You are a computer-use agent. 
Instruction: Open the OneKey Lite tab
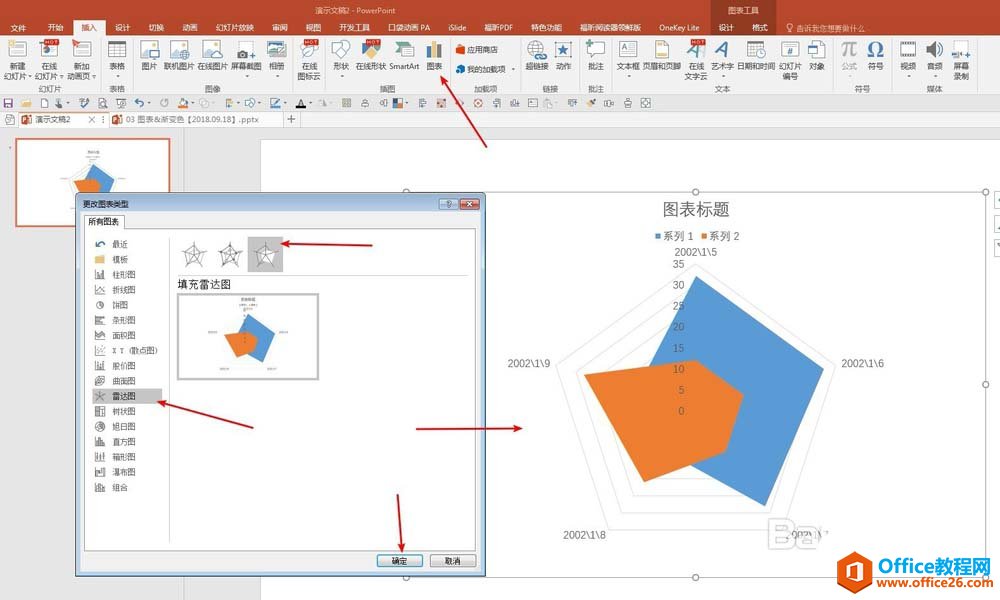[679, 27]
